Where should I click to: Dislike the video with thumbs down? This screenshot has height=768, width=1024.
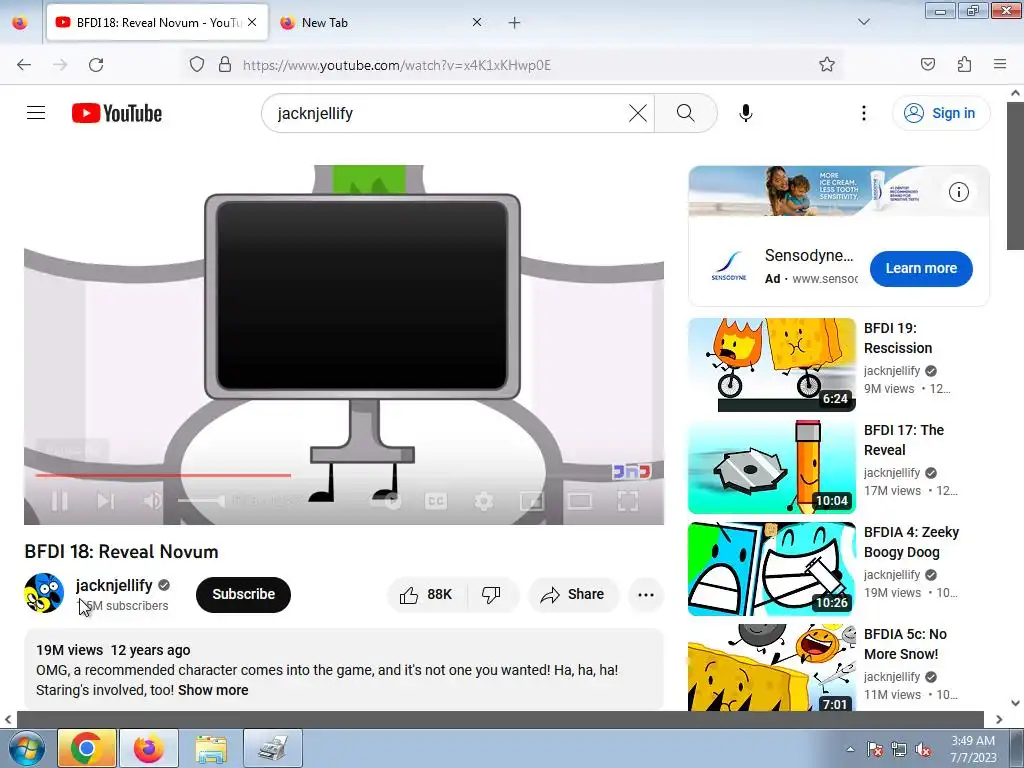point(492,594)
